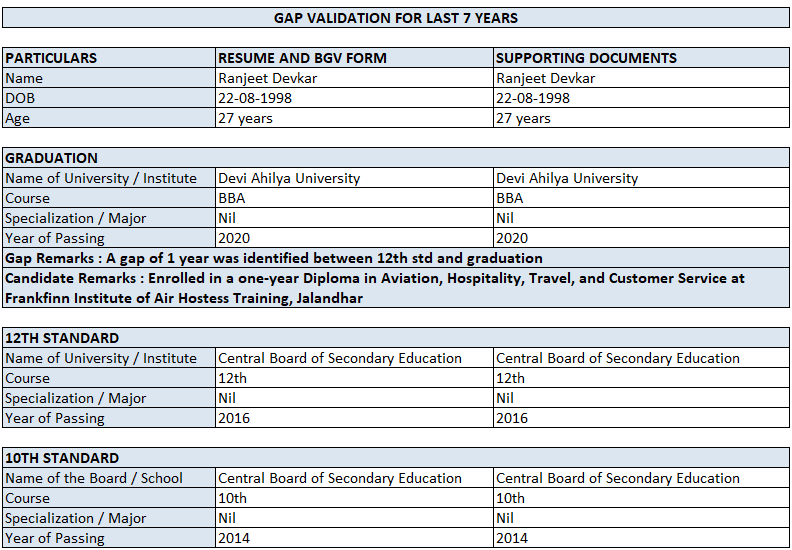Click the Gap Validation title cell
792x550 pixels.
click(x=396, y=18)
